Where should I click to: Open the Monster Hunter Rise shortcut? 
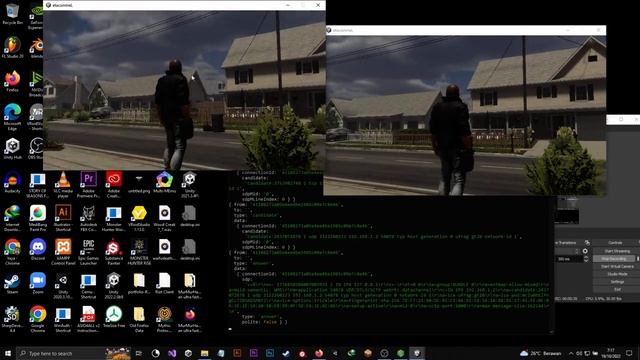click(139, 252)
